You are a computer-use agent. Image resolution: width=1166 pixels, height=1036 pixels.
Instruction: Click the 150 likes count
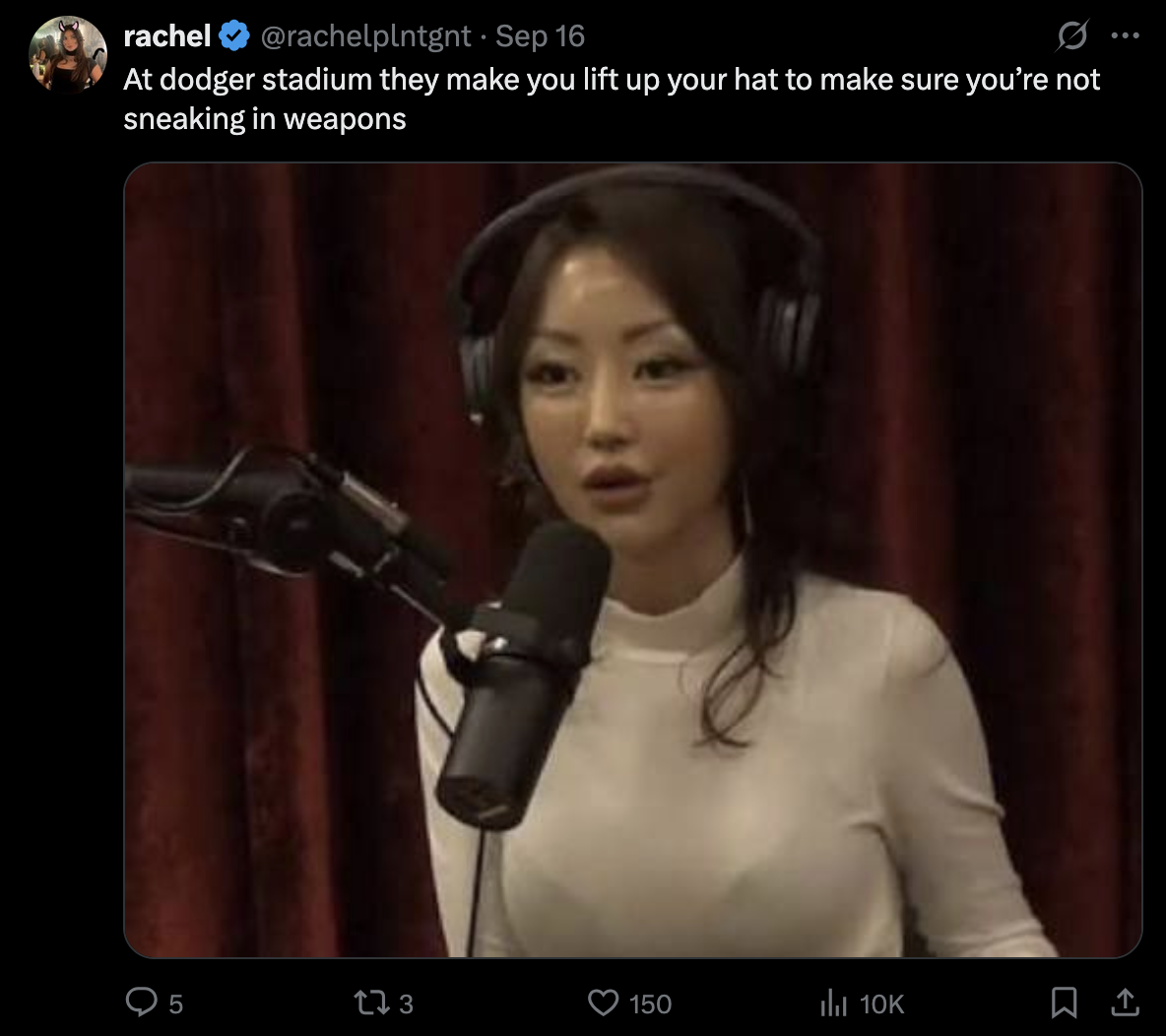pyautogui.click(x=650, y=1004)
